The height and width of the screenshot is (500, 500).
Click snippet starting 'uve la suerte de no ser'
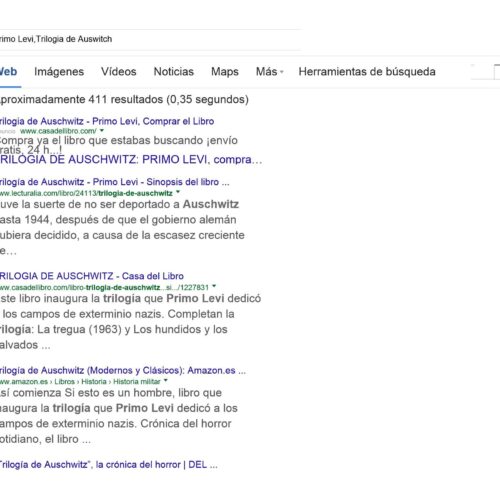pyautogui.click(x=122, y=227)
